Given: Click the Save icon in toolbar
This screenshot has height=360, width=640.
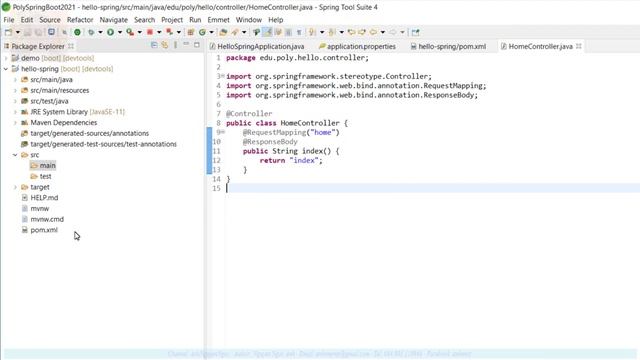Looking at the screenshot, I should point(28,32).
